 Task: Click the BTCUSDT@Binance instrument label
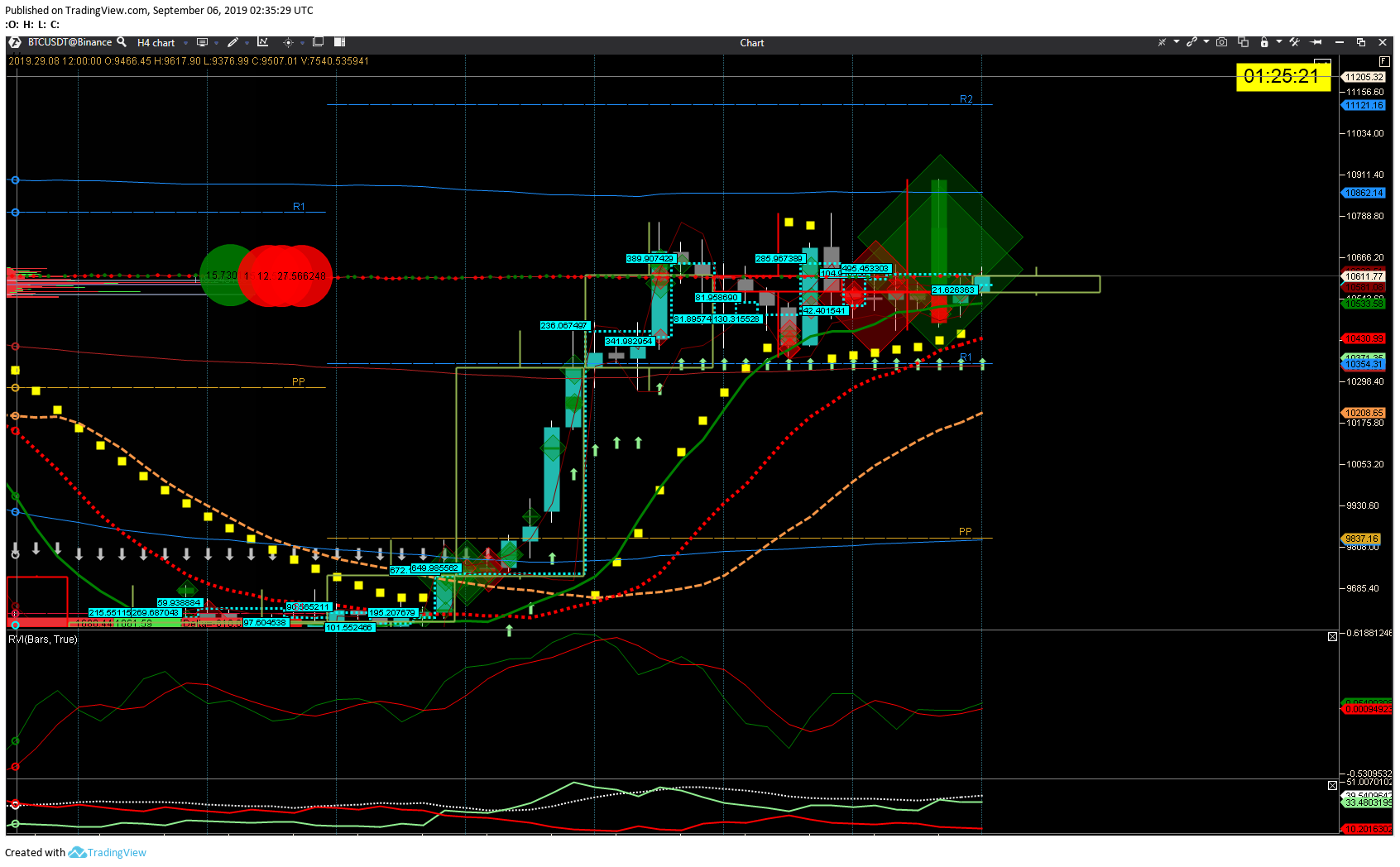(70, 42)
